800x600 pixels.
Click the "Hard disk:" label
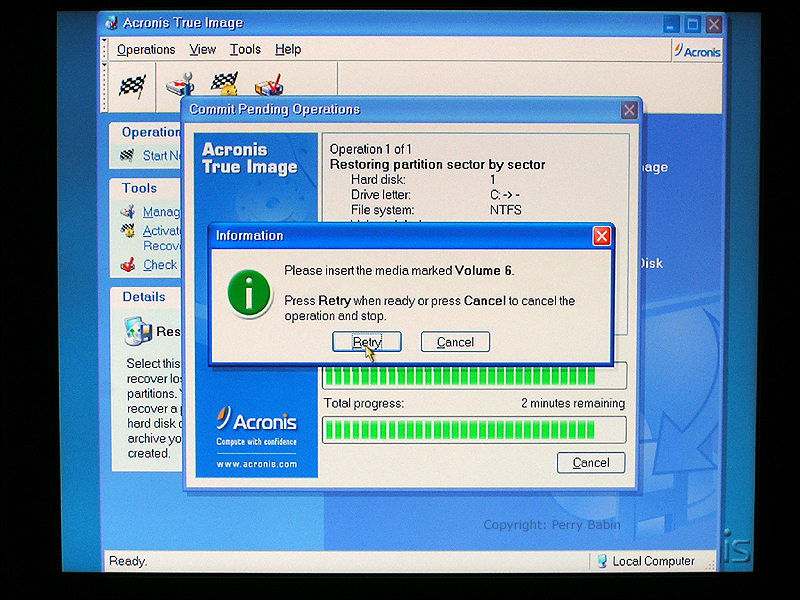coord(378,180)
